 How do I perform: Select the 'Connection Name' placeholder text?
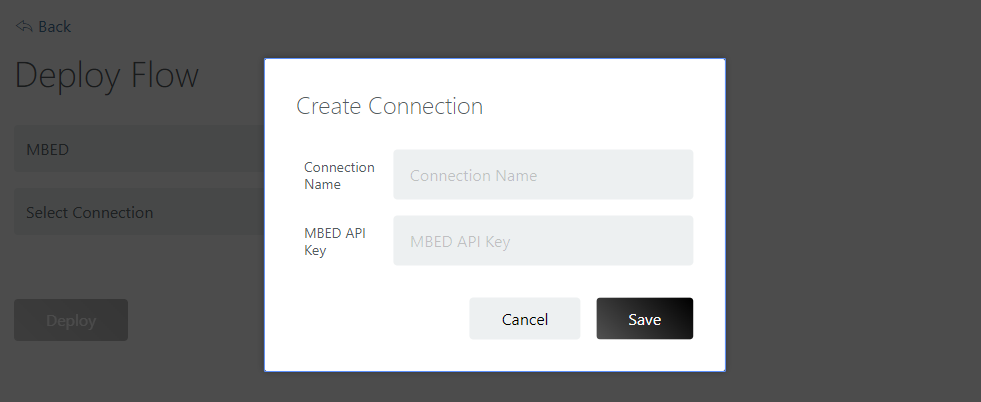473,176
